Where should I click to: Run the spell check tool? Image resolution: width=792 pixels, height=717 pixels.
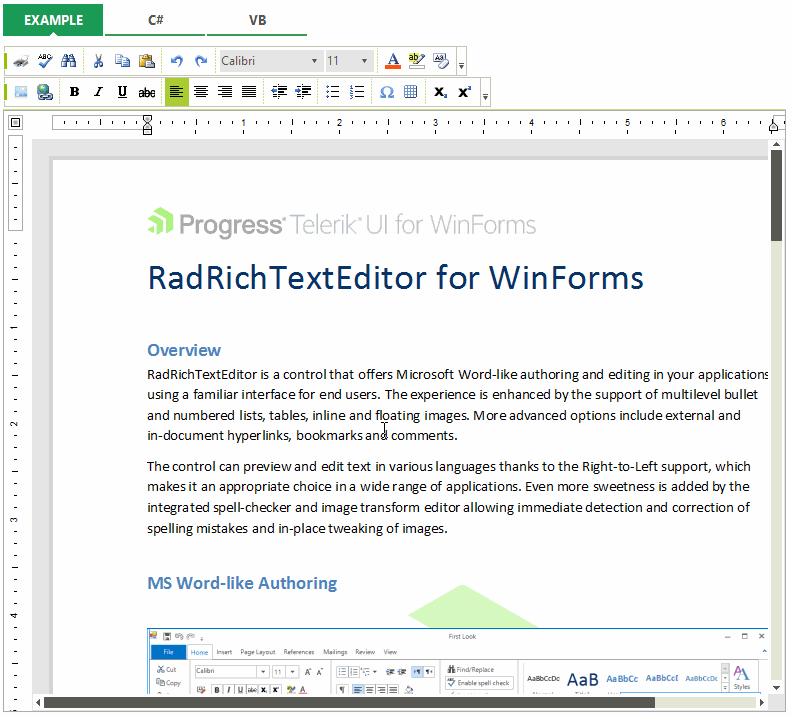[x=45, y=61]
